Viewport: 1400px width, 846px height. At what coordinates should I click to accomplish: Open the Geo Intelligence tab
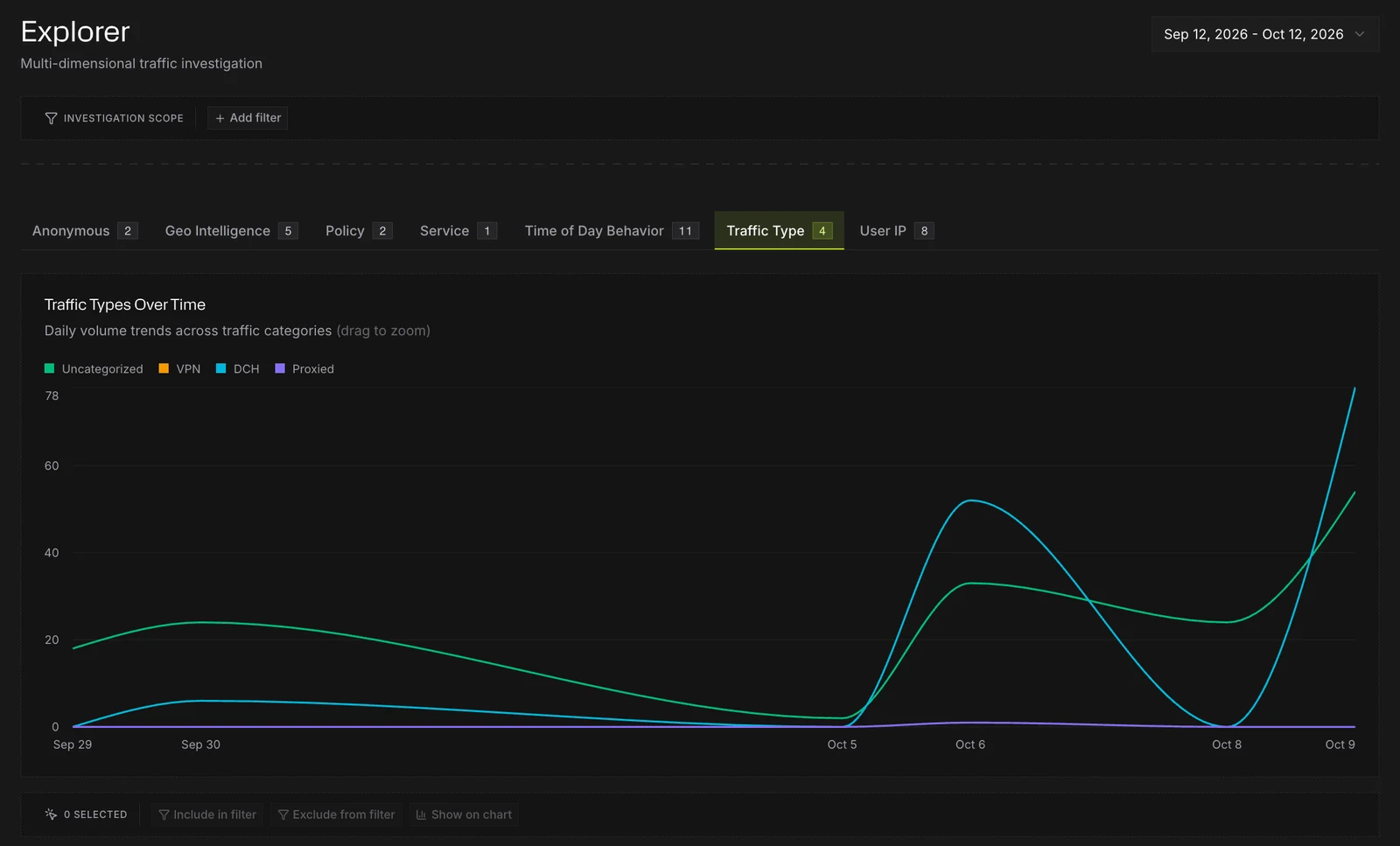[231, 231]
